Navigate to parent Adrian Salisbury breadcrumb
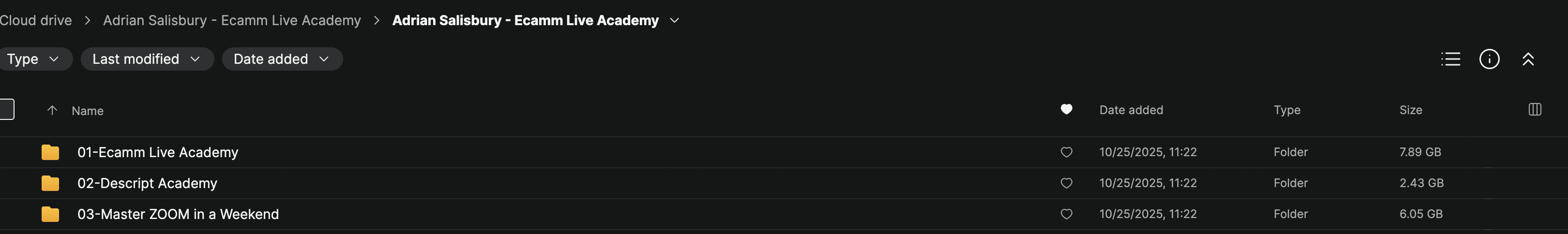 pyautogui.click(x=231, y=20)
